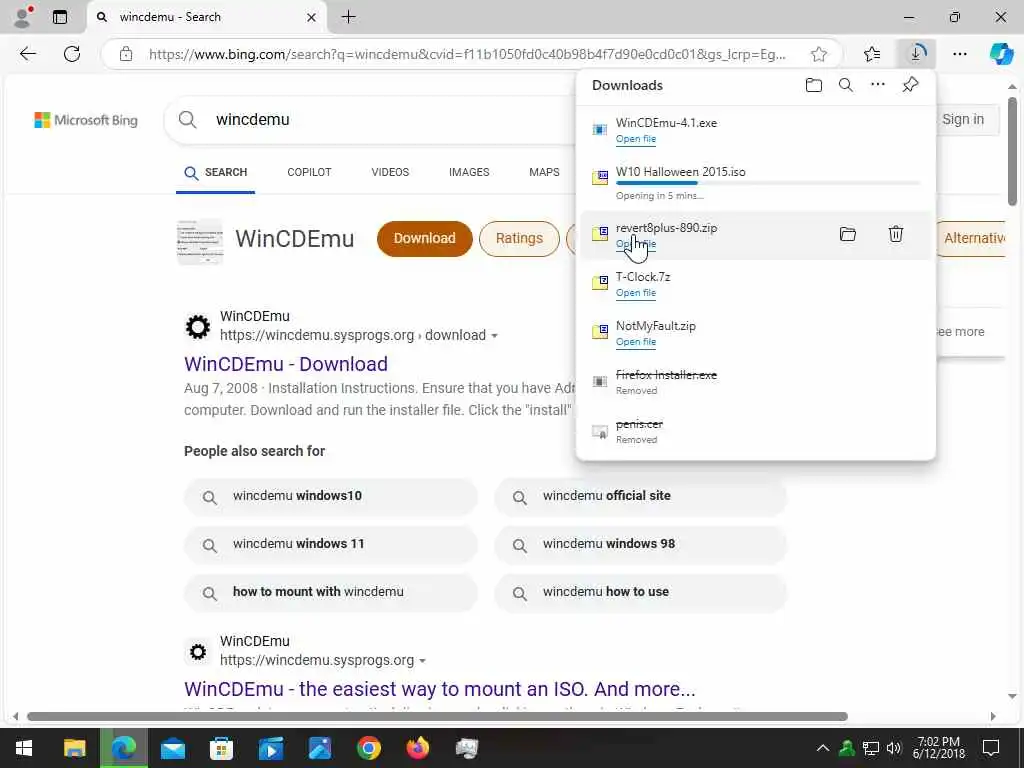The width and height of the screenshot is (1024, 768).
Task: Click the W10 Halloween download progress bar
Action: (x=767, y=184)
